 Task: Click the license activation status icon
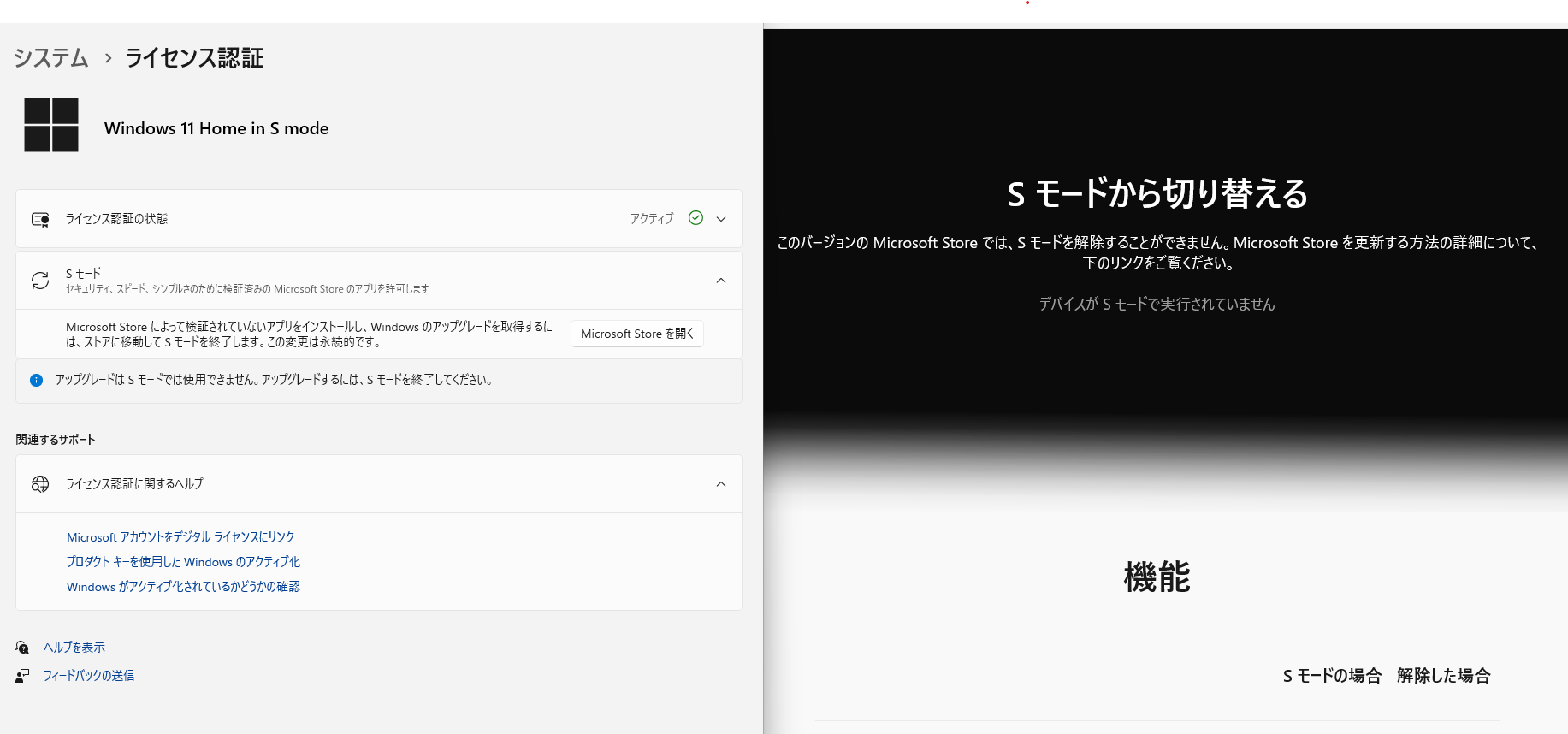[x=40, y=220]
